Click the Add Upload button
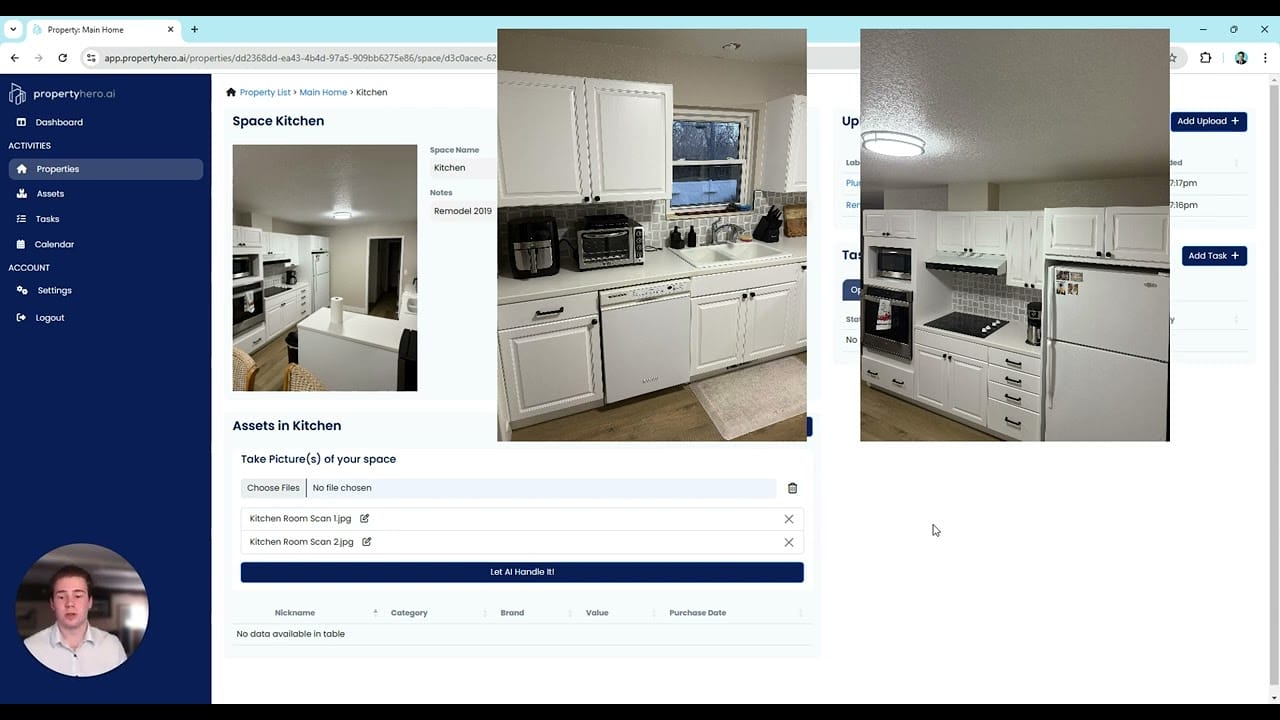 (1208, 121)
